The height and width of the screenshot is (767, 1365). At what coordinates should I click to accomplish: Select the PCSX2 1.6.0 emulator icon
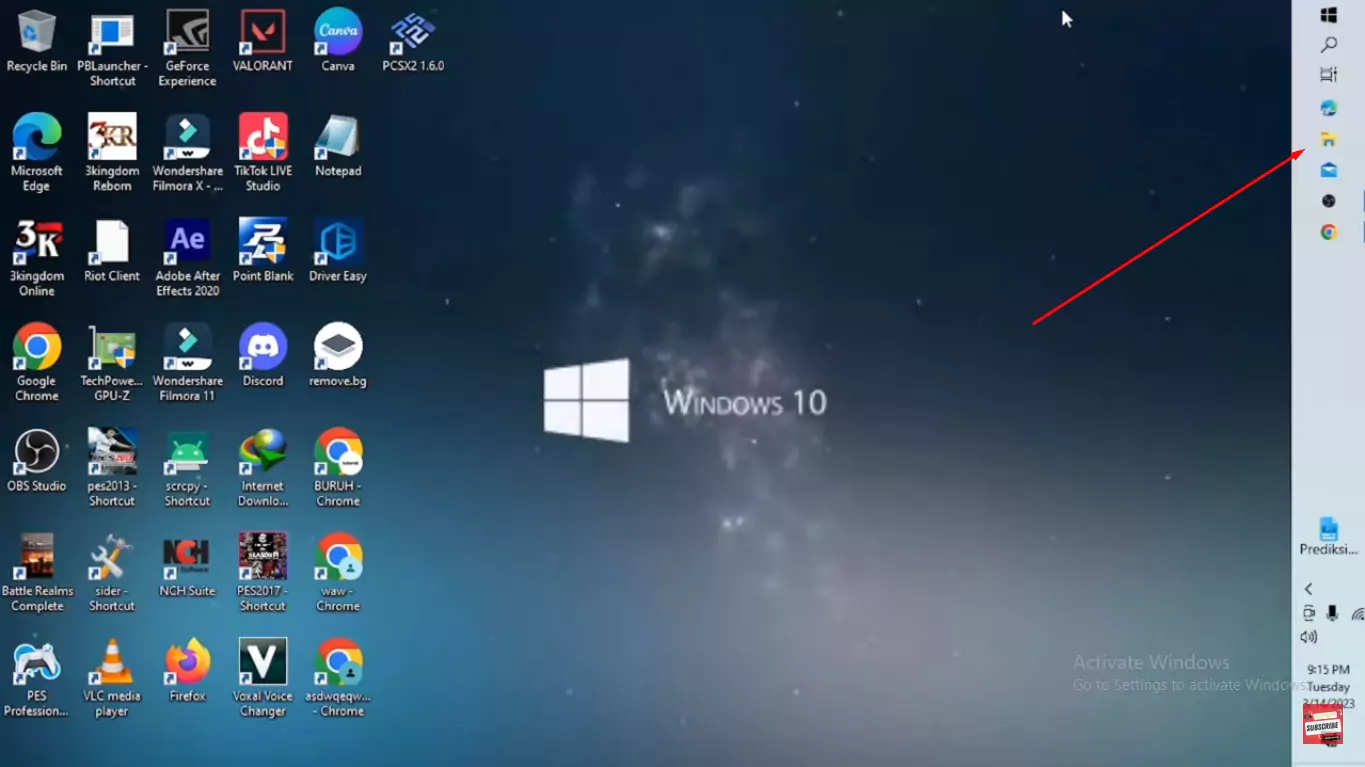tap(413, 43)
